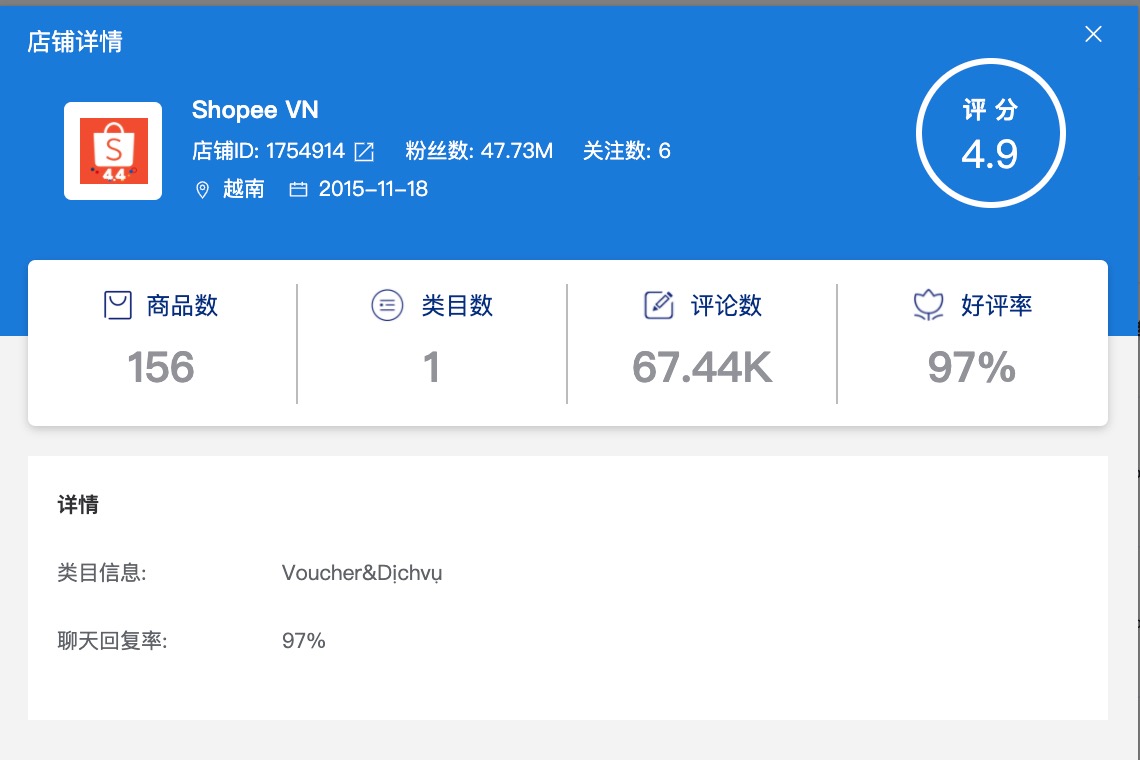Click the category count value 1
The image size is (1140, 760).
pyautogui.click(x=431, y=367)
